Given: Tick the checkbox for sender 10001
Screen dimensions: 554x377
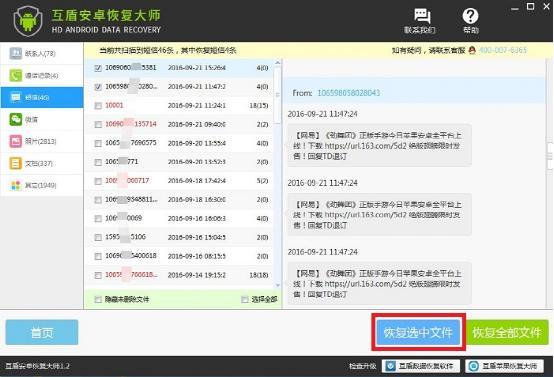Looking at the screenshot, I should click(98, 106).
